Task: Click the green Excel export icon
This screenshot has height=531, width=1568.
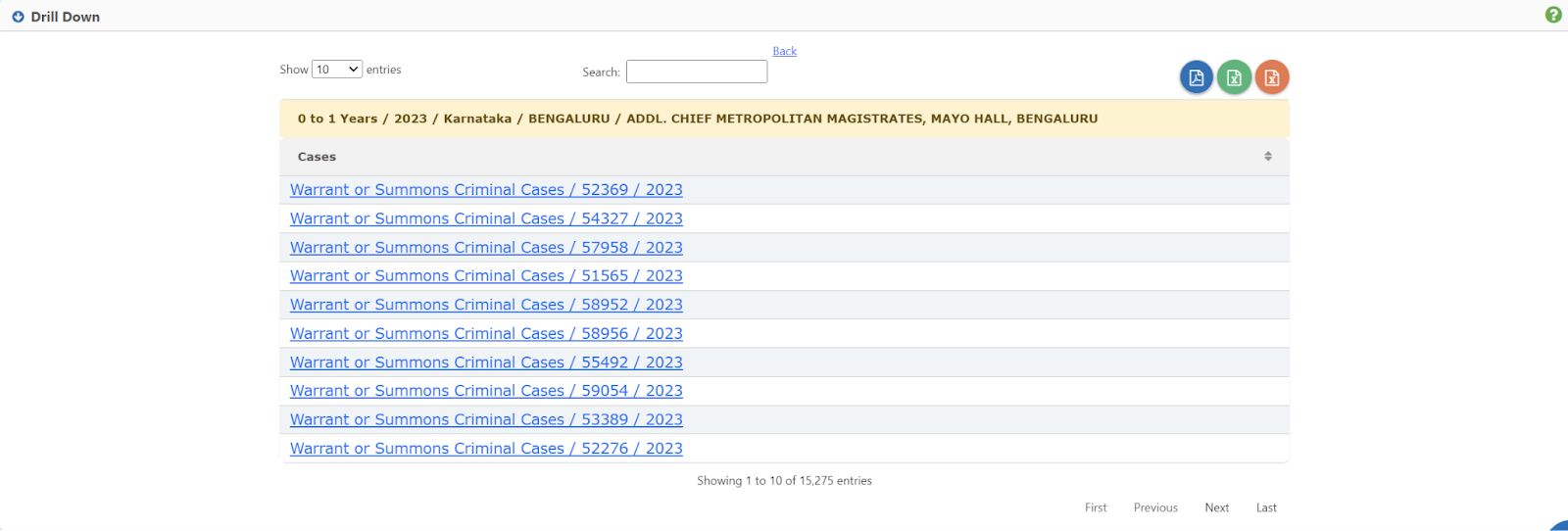Action: (1234, 77)
